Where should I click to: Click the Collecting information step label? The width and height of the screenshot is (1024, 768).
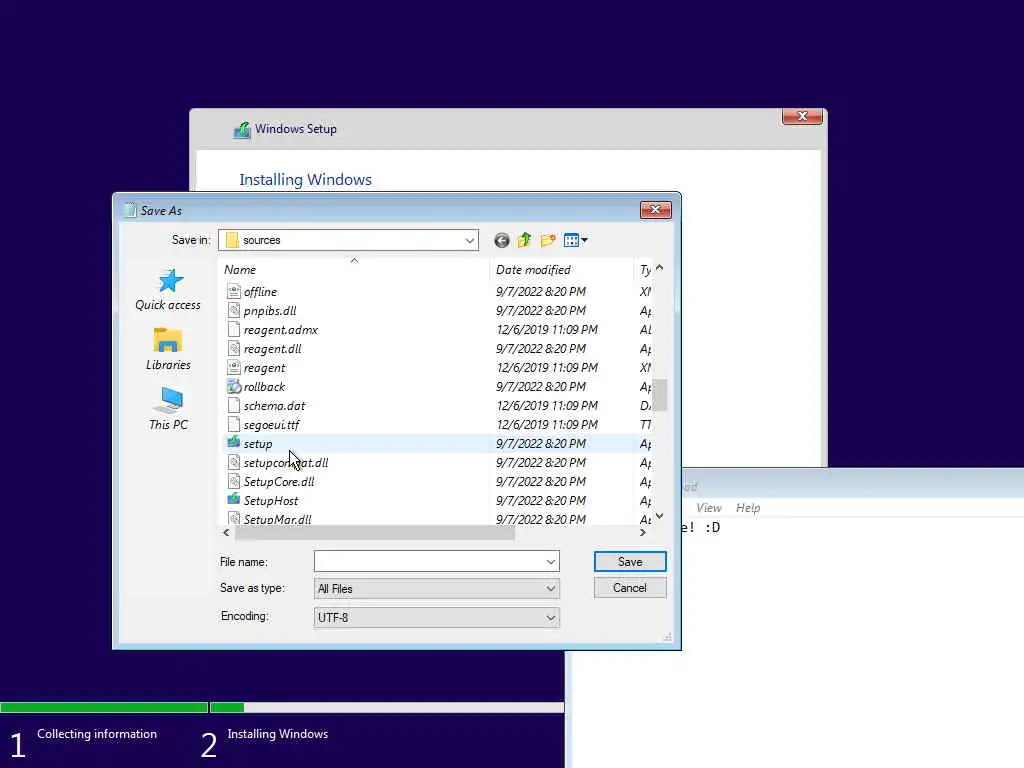(x=97, y=734)
